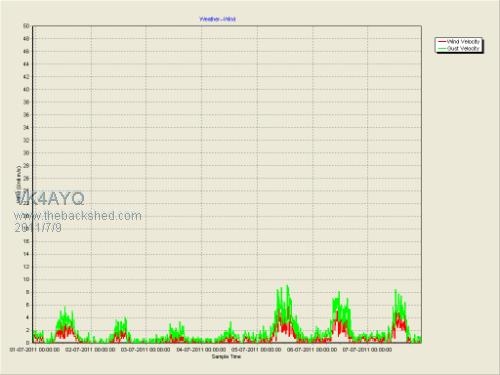Click the 30 value on the Y axis
The height and width of the screenshot is (375, 500).
point(26,153)
